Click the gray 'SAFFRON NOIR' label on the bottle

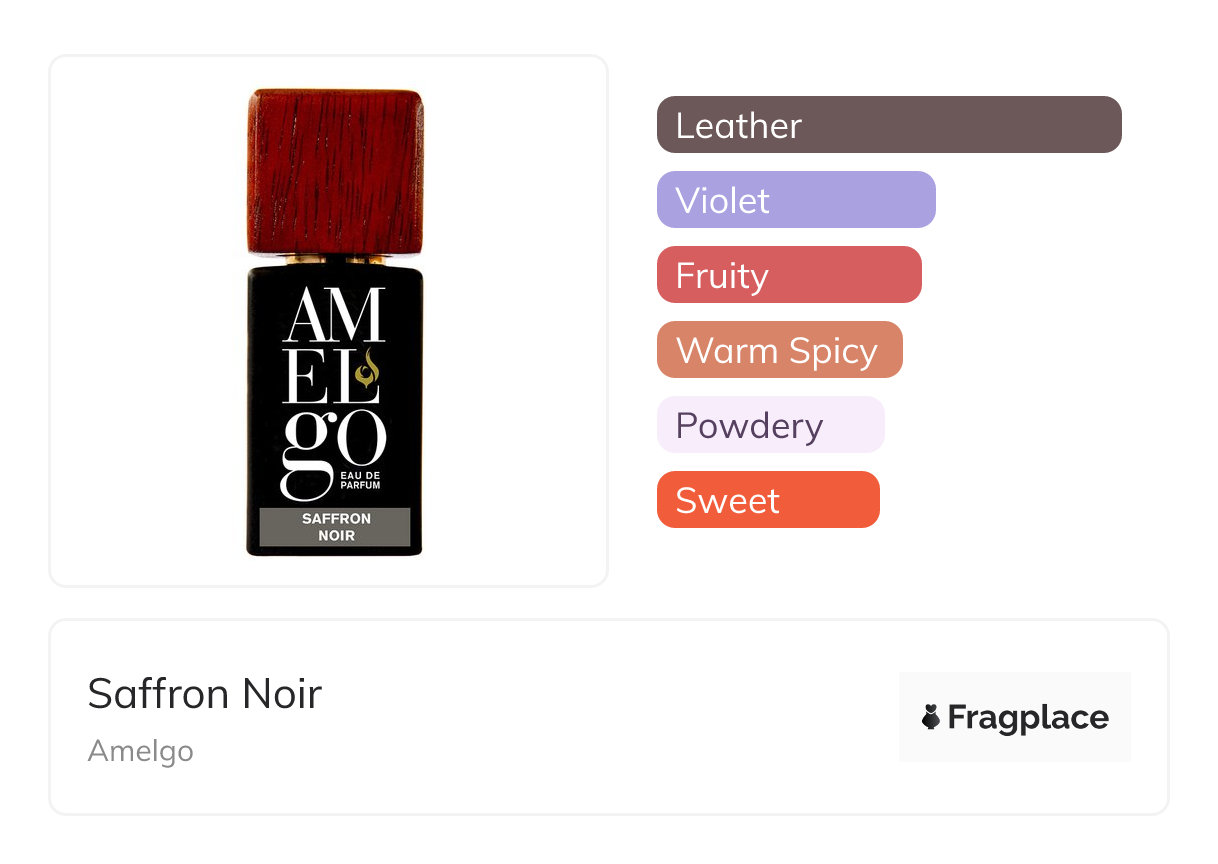point(335,527)
